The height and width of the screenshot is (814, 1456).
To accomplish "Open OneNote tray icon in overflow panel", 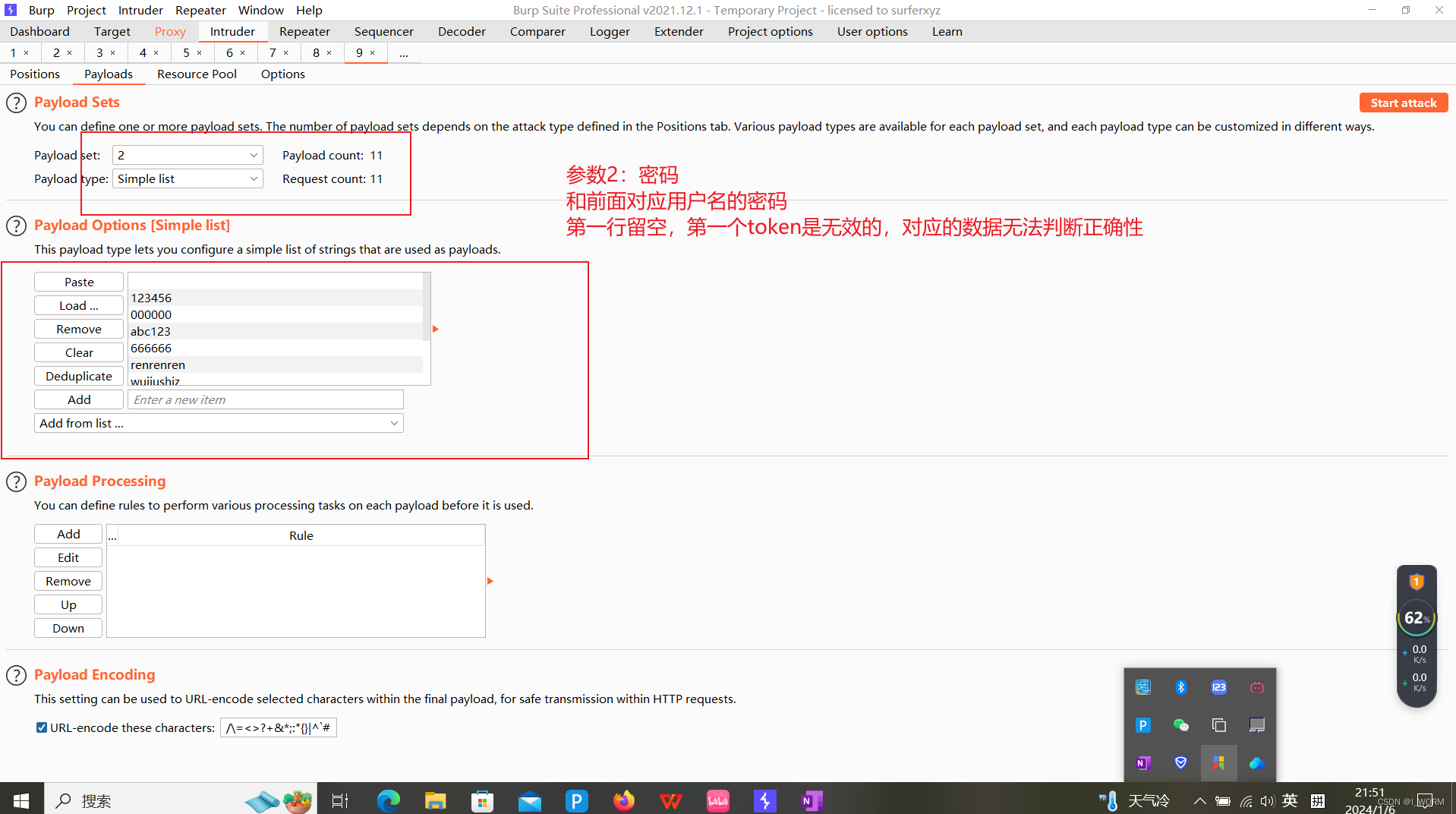I will click(x=1142, y=763).
